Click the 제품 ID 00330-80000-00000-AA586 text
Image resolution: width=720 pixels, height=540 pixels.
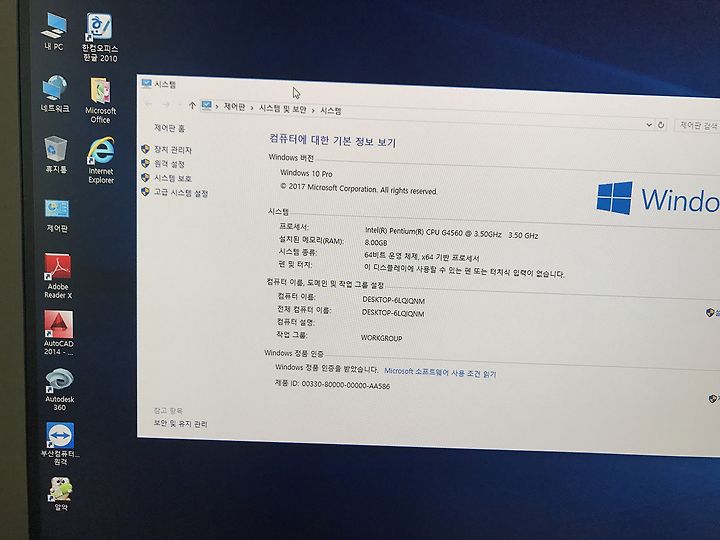click(332, 384)
